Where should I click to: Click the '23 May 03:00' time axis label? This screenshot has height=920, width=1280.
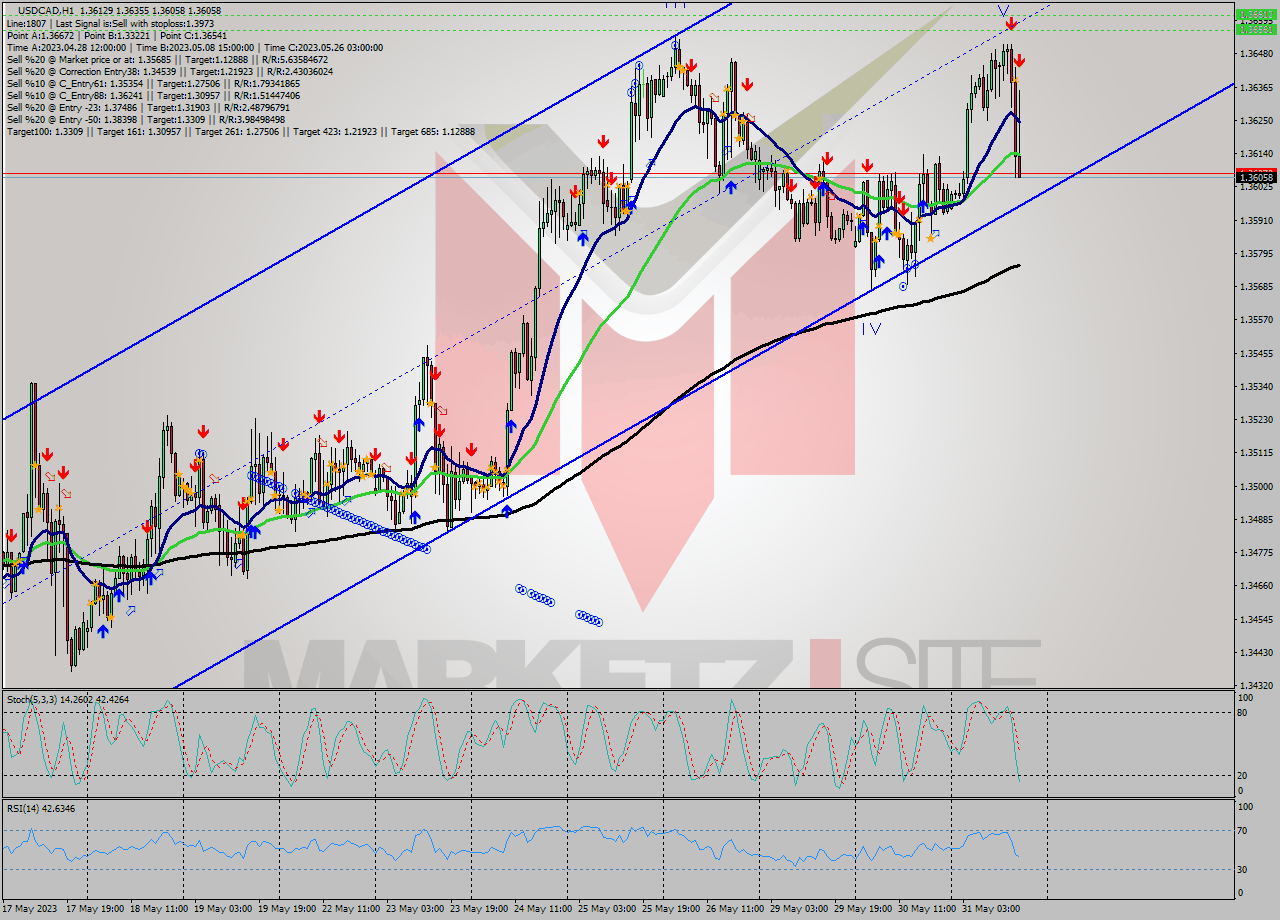(416, 909)
